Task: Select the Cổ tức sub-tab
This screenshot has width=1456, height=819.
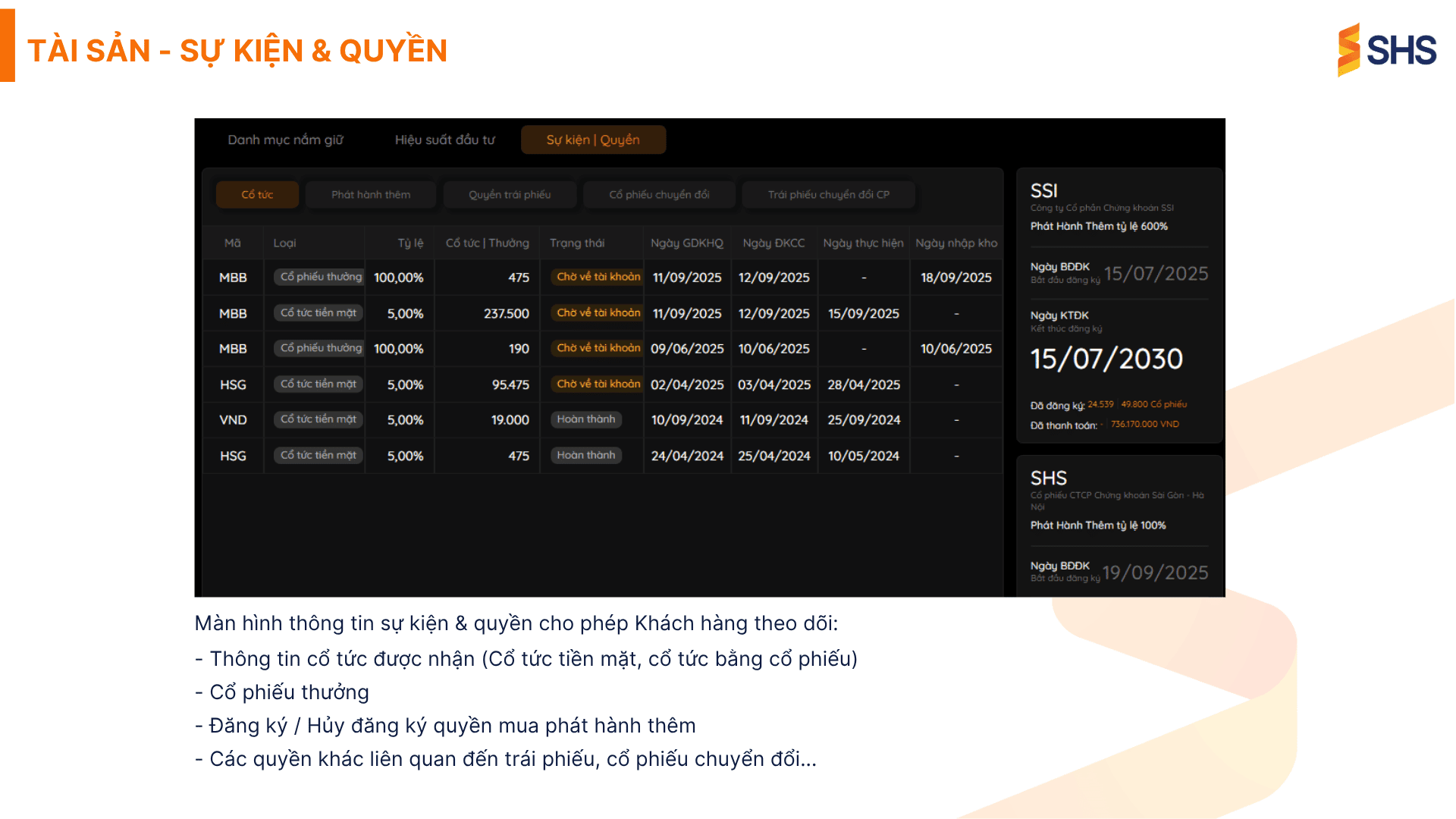Action: [257, 195]
